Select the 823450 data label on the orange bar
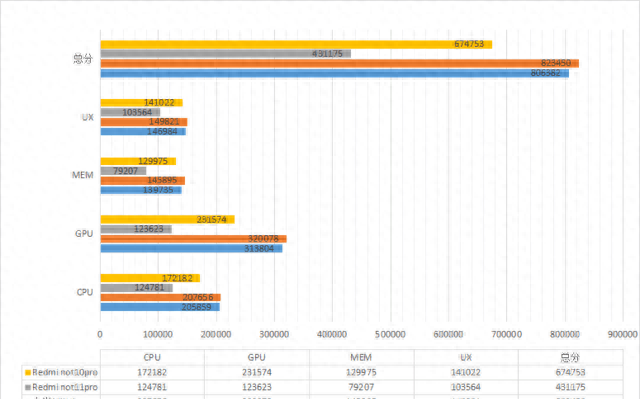 [556, 63]
